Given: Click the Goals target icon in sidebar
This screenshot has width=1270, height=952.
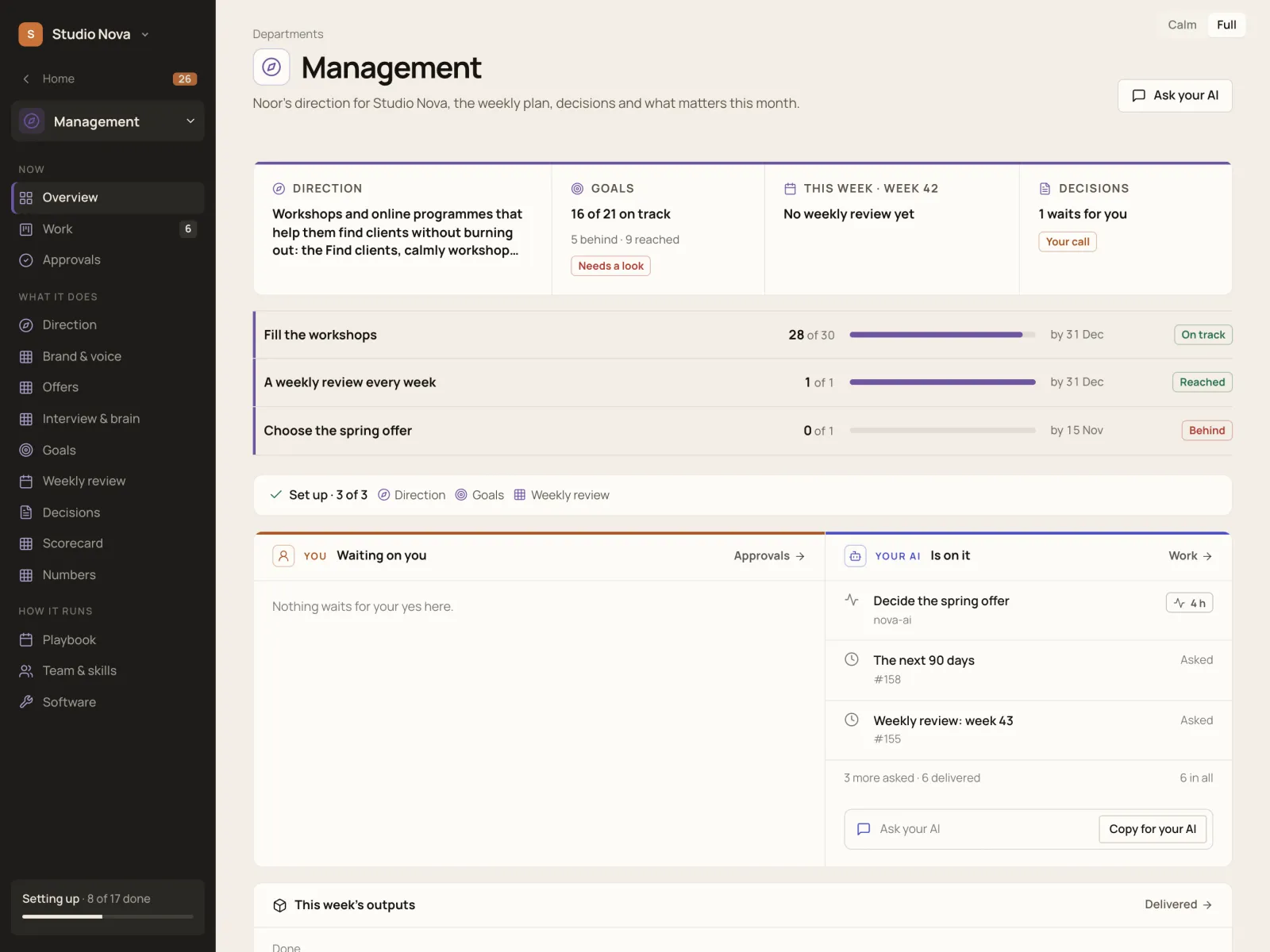Looking at the screenshot, I should [26, 450].
